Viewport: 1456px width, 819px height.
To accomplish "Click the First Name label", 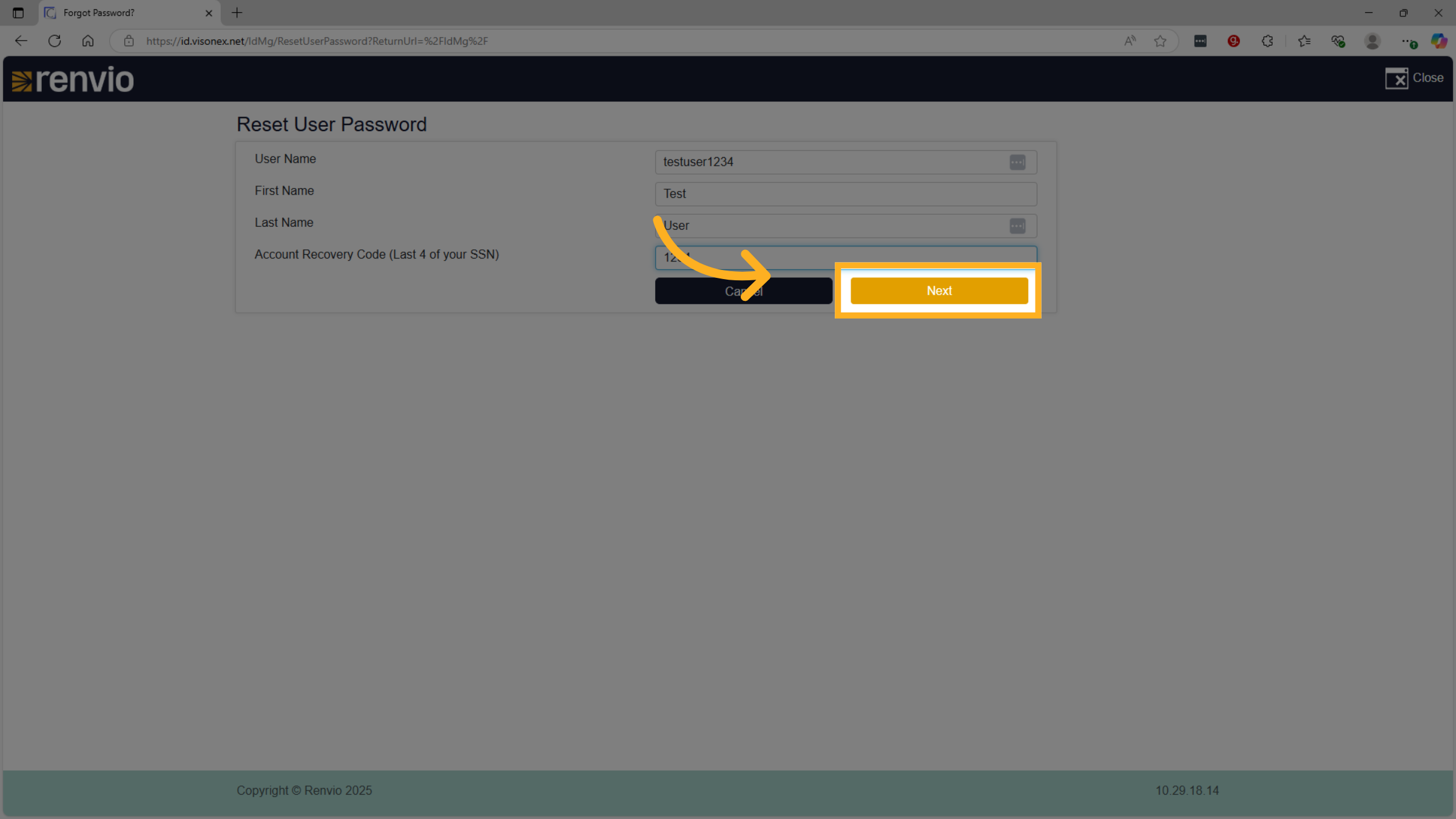I will 284,191.
